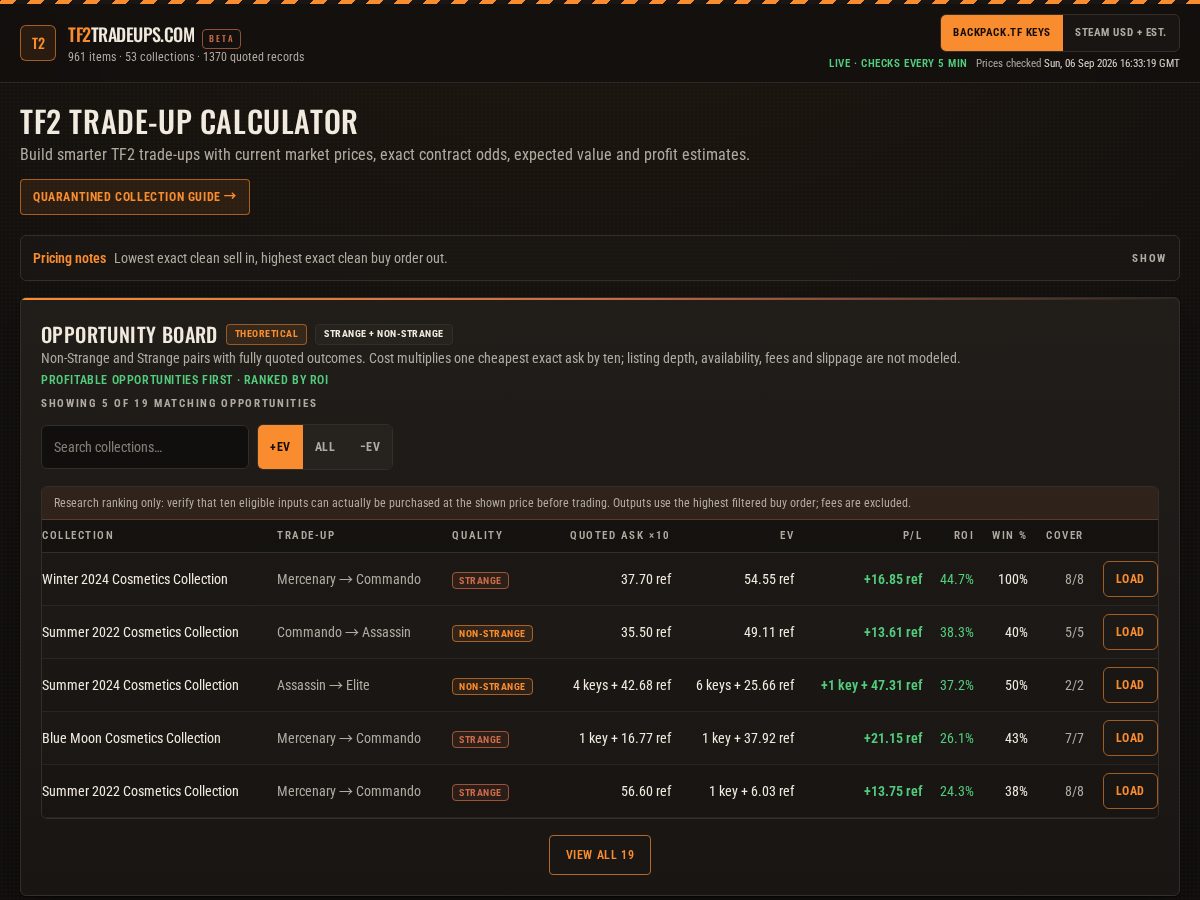This screenshot has height=900, width=1200.
Task: Click the 6 keys + 25.66 ref EV
Action: pyautogui.click(x=745, y=685)
